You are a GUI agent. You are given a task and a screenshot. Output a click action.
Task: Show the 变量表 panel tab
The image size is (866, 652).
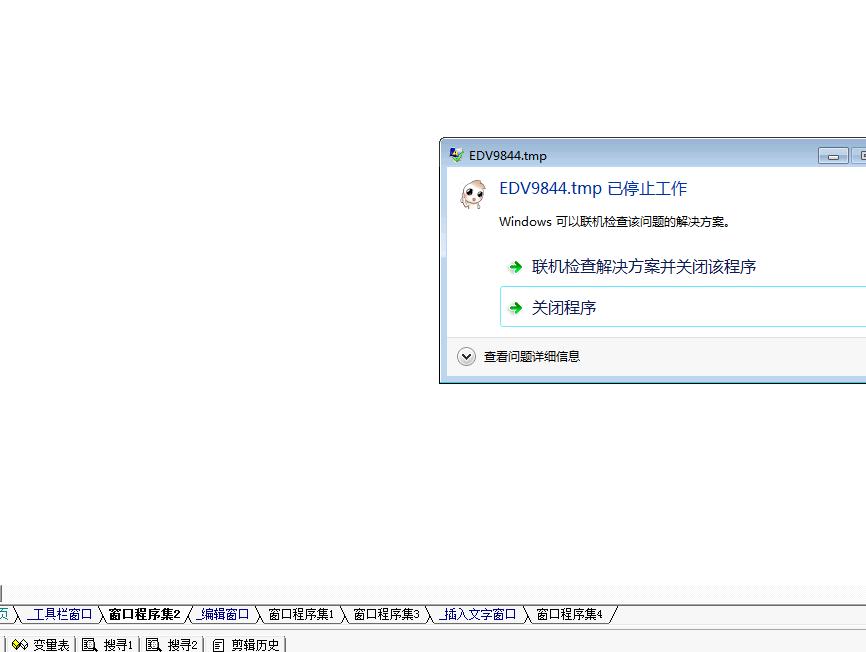point(41,644)
